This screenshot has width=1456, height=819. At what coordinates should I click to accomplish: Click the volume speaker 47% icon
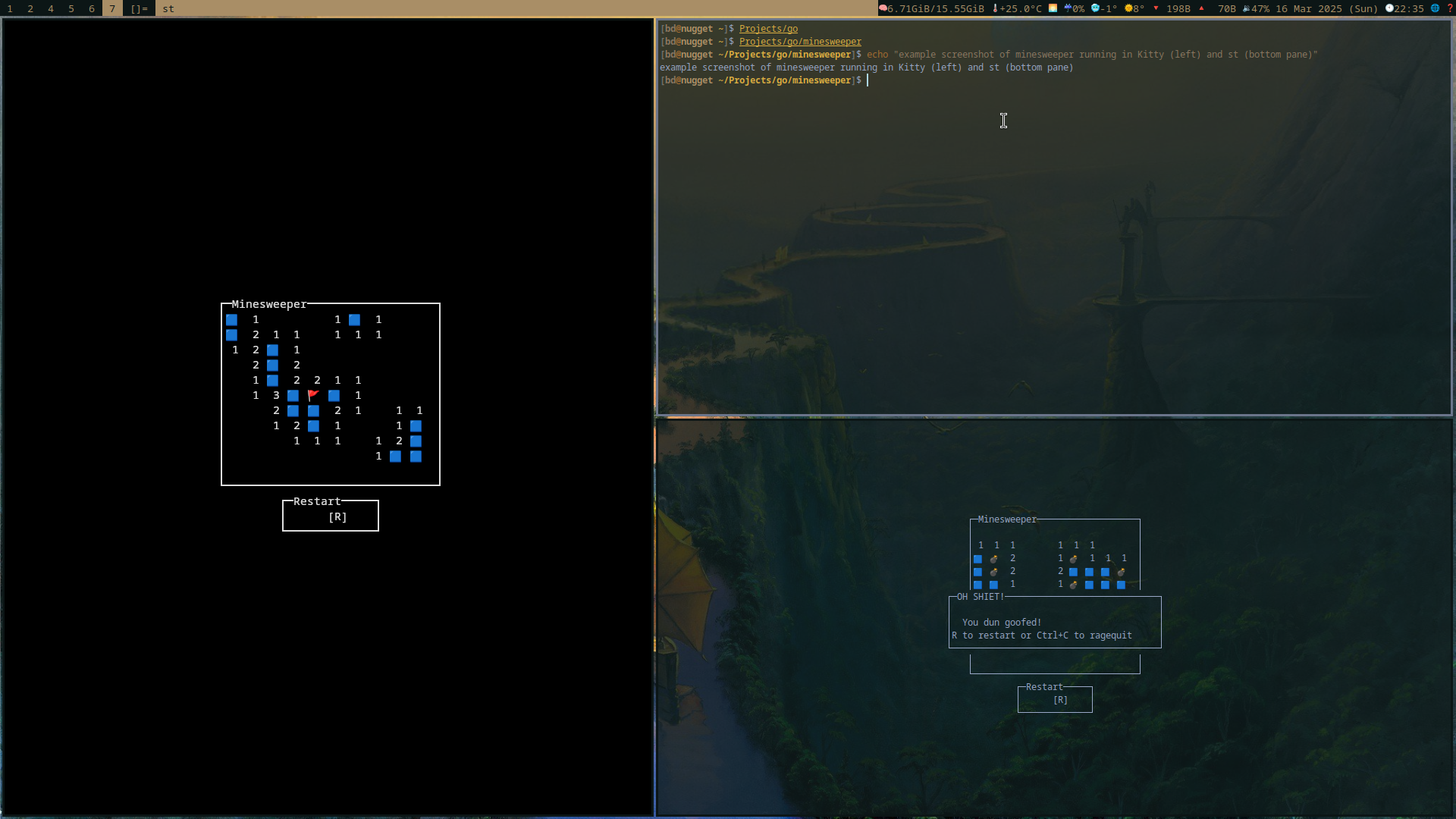[1246, 8]
